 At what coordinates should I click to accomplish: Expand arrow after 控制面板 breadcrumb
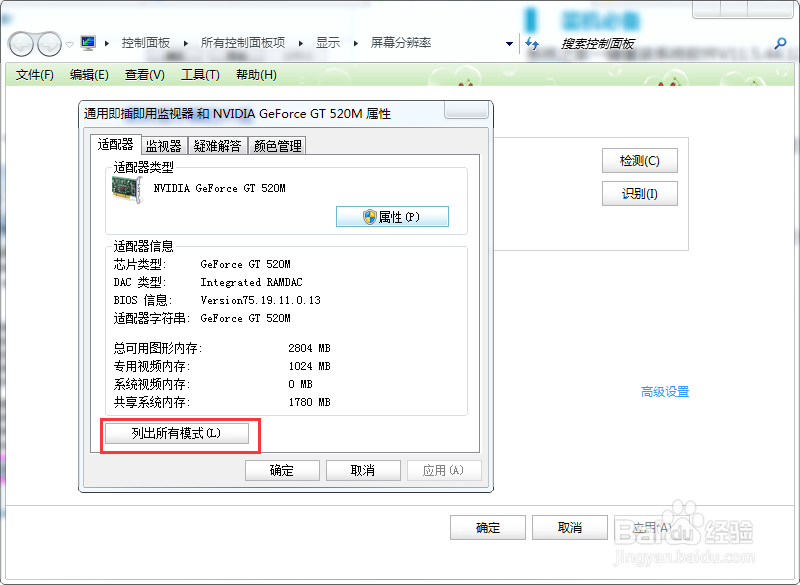coord(186,43)
